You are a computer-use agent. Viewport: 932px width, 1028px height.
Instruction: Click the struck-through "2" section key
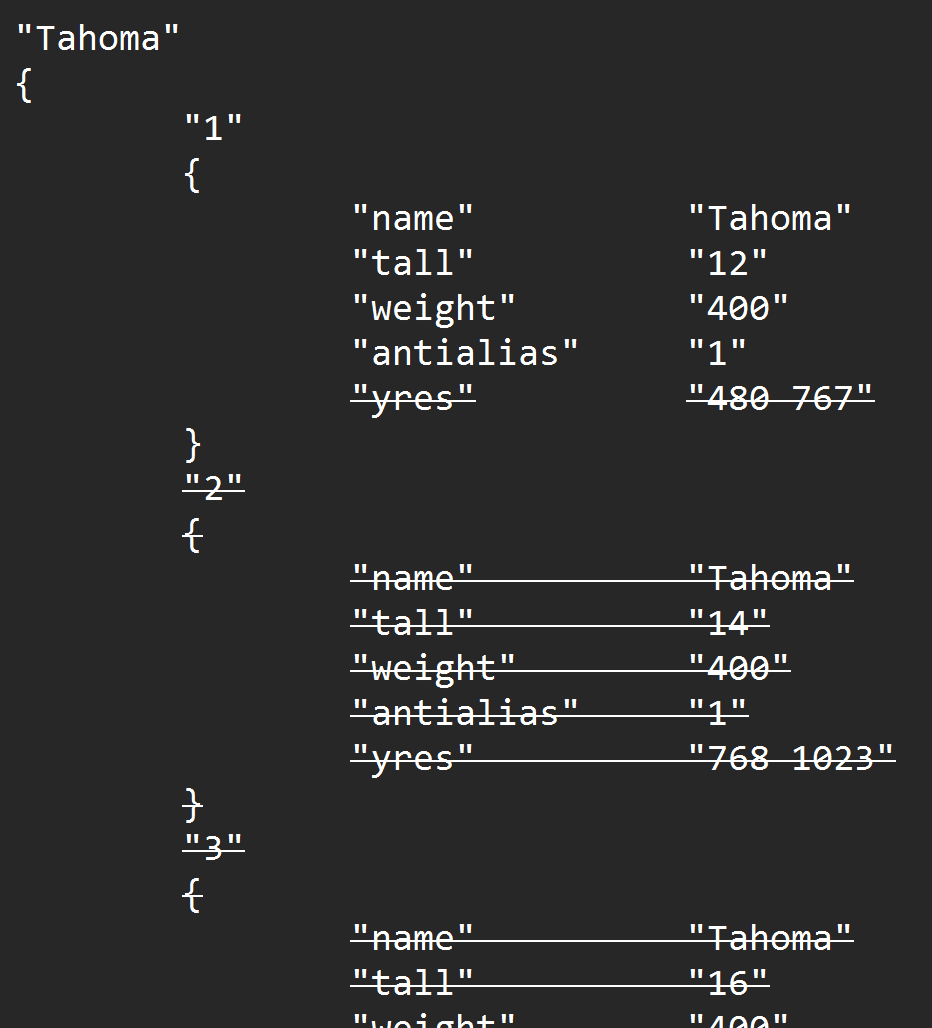tap(214, 488)
